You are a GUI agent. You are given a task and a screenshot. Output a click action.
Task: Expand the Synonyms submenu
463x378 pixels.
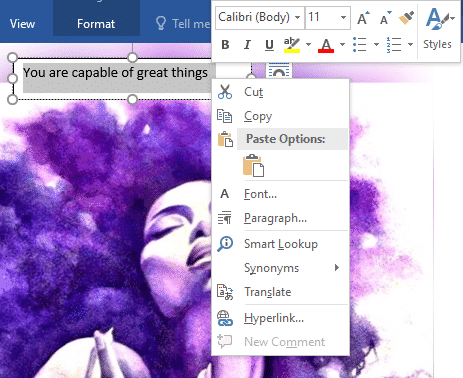click(x=280, y=268)
